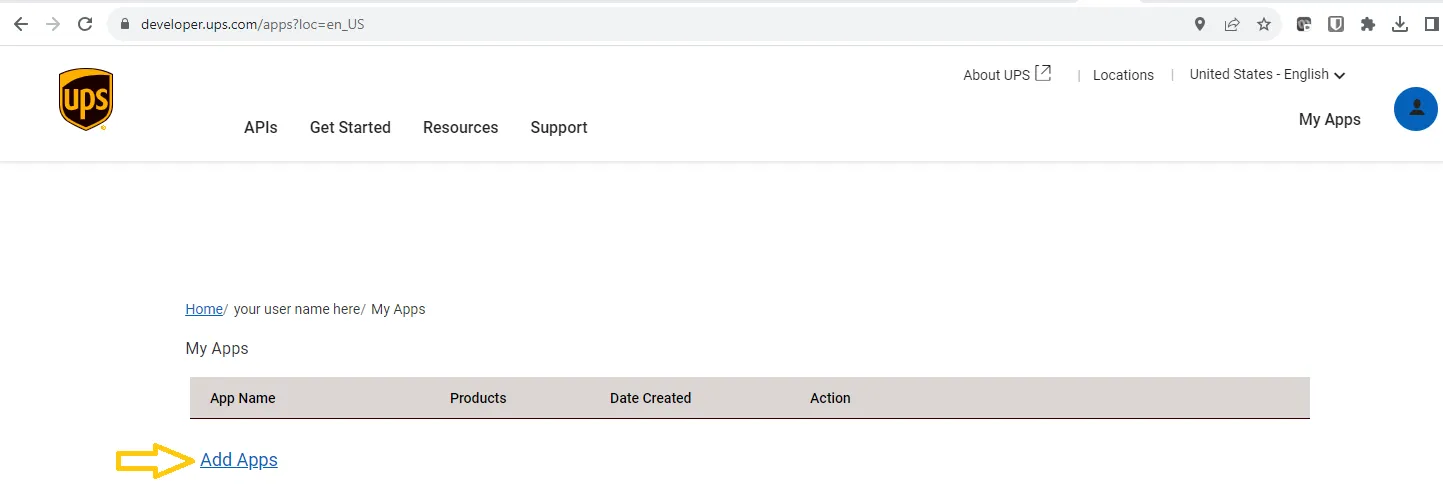Expand the United States - English language dropdown
1443x498 pixels.
click(x=1267, y=74)
